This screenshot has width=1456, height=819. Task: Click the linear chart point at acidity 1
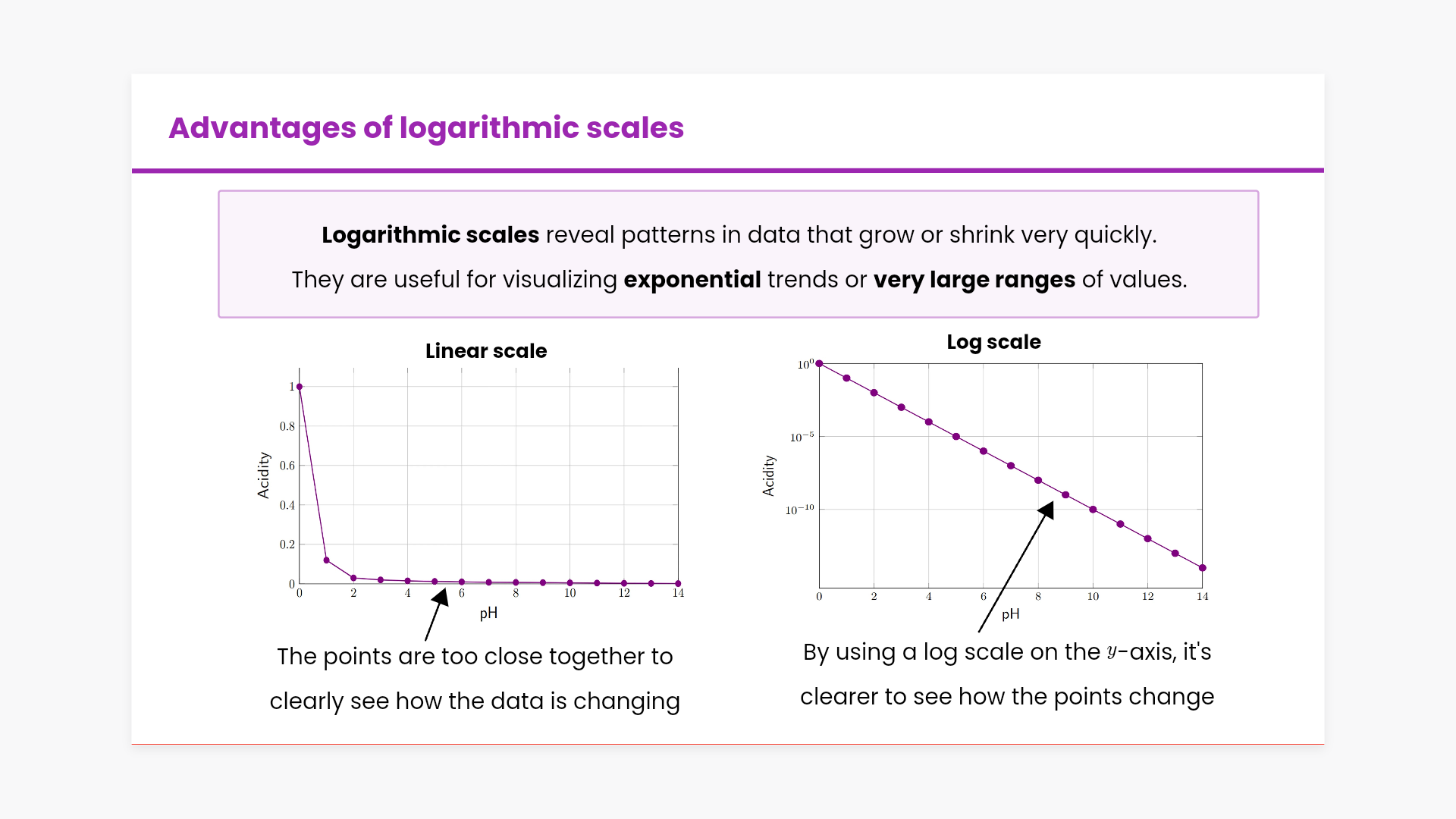[x=300, y=387]
